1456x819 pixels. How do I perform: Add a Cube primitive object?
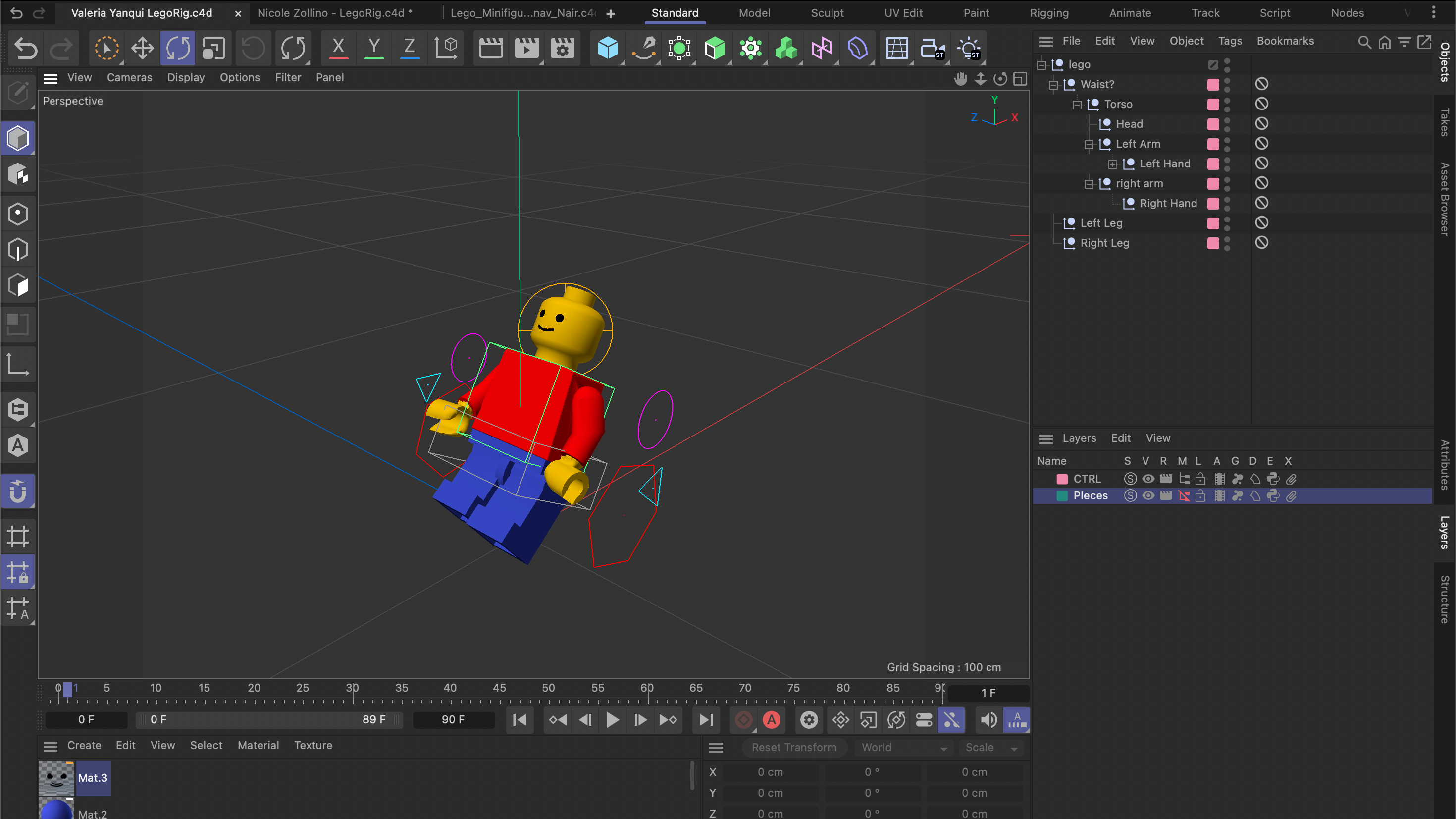(608, 48)
